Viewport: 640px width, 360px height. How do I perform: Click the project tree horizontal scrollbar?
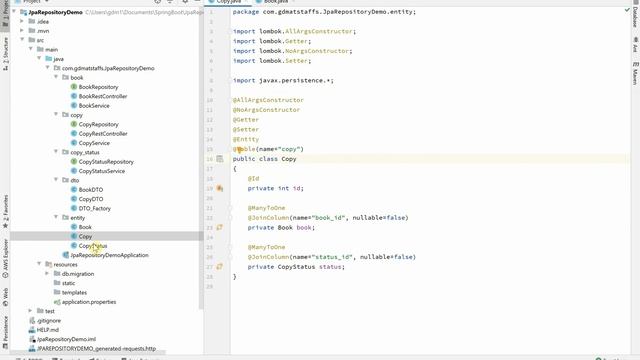pos(88,351)
